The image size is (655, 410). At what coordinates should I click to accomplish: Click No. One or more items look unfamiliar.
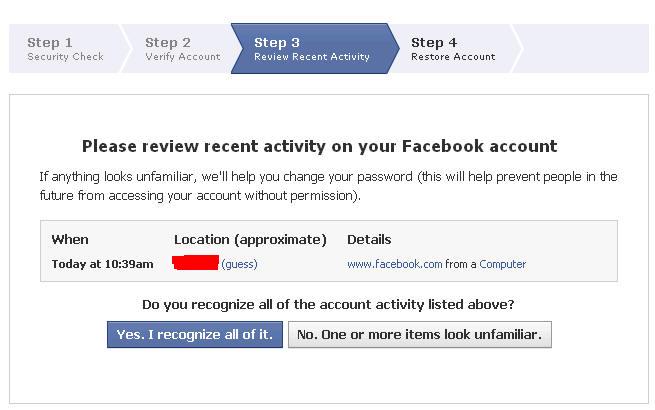(419, 334)
